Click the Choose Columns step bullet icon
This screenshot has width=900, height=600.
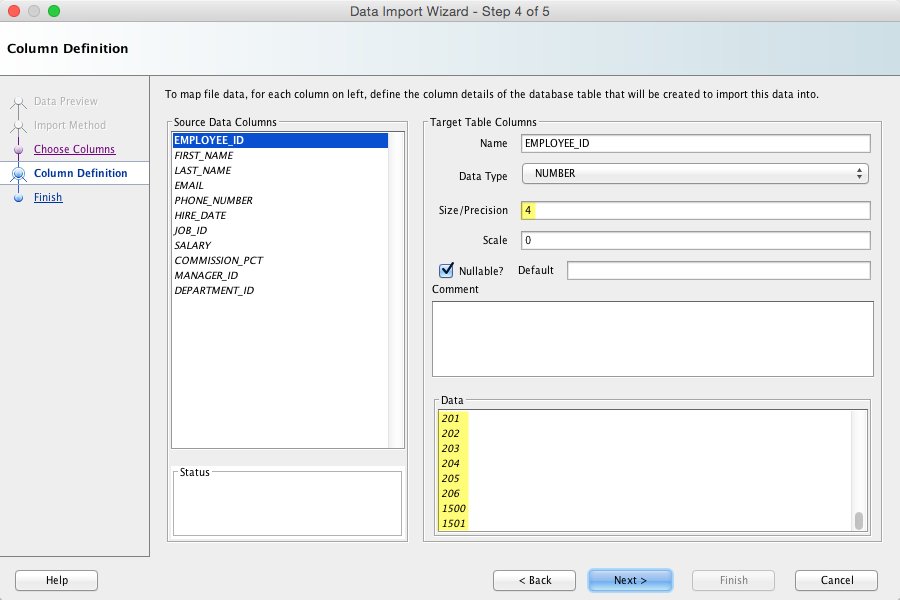point(18,150)
